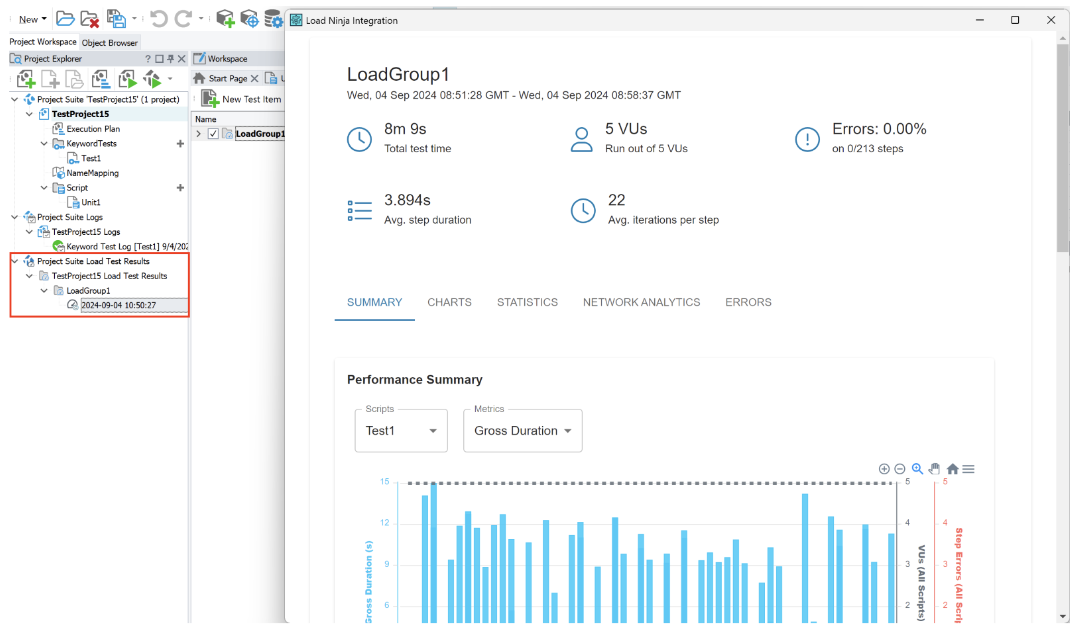Collapse the KeywordTests tree node
1076x636 pixels.
44,144
